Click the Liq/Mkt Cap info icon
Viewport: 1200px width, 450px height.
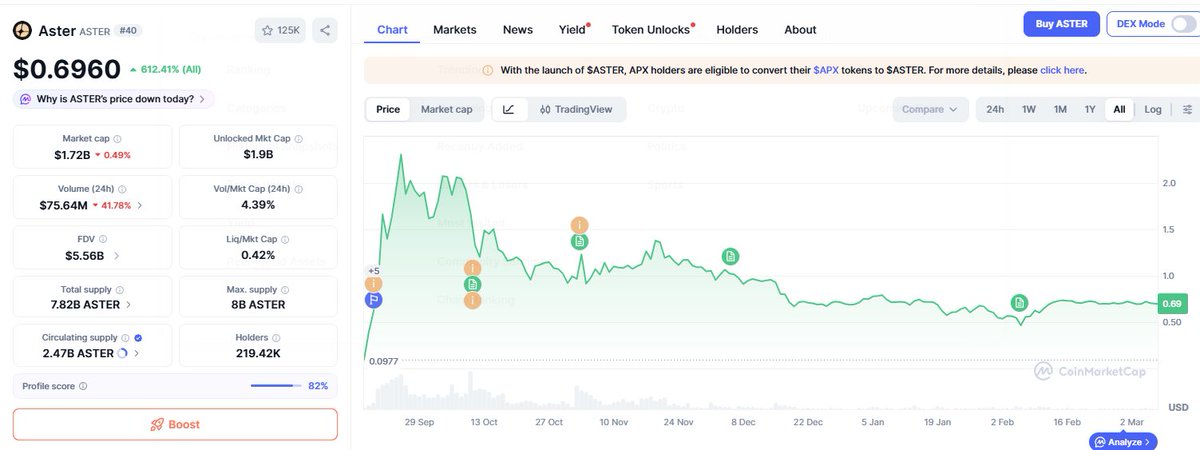(285, 239)
